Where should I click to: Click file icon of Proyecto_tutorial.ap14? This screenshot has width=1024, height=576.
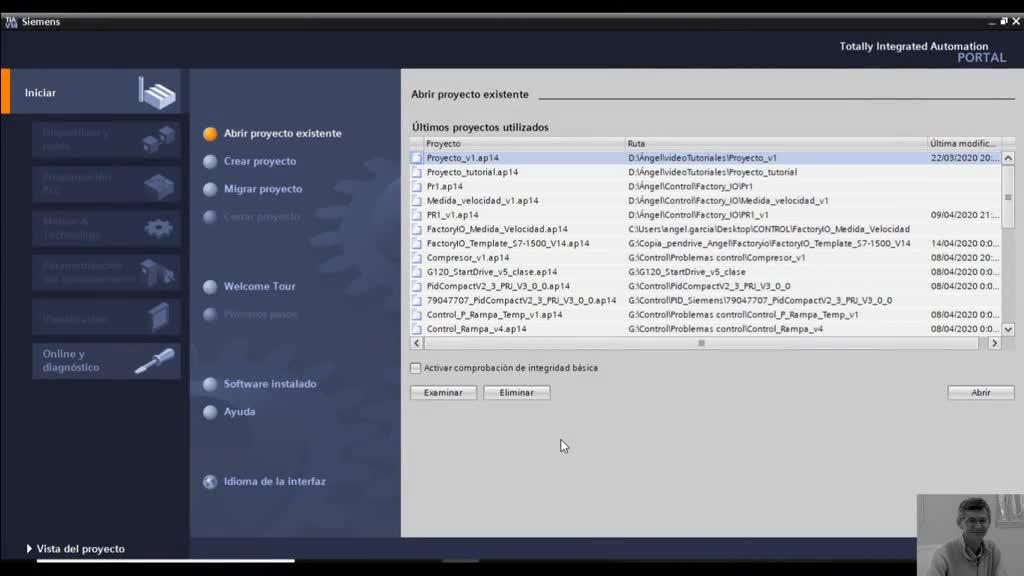[x=417, y=172]
